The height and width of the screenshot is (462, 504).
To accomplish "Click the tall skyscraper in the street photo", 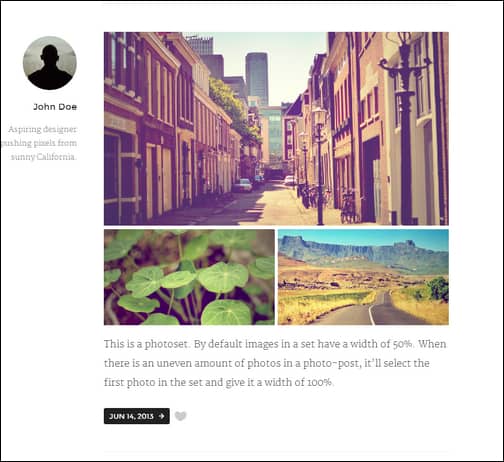I will click(x=257, y=79).
